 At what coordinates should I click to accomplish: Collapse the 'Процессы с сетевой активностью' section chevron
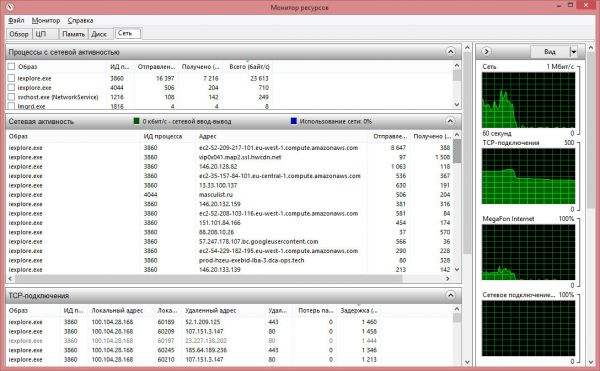[x=451, y=52]
